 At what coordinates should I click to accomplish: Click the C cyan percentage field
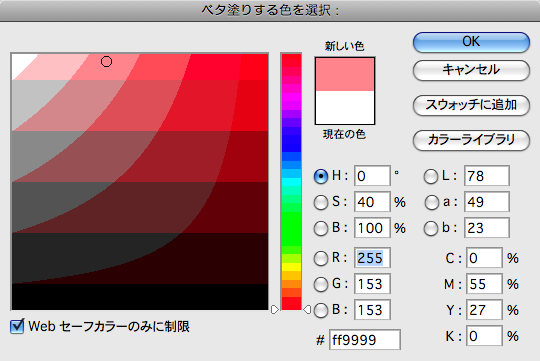coord(484,258)
